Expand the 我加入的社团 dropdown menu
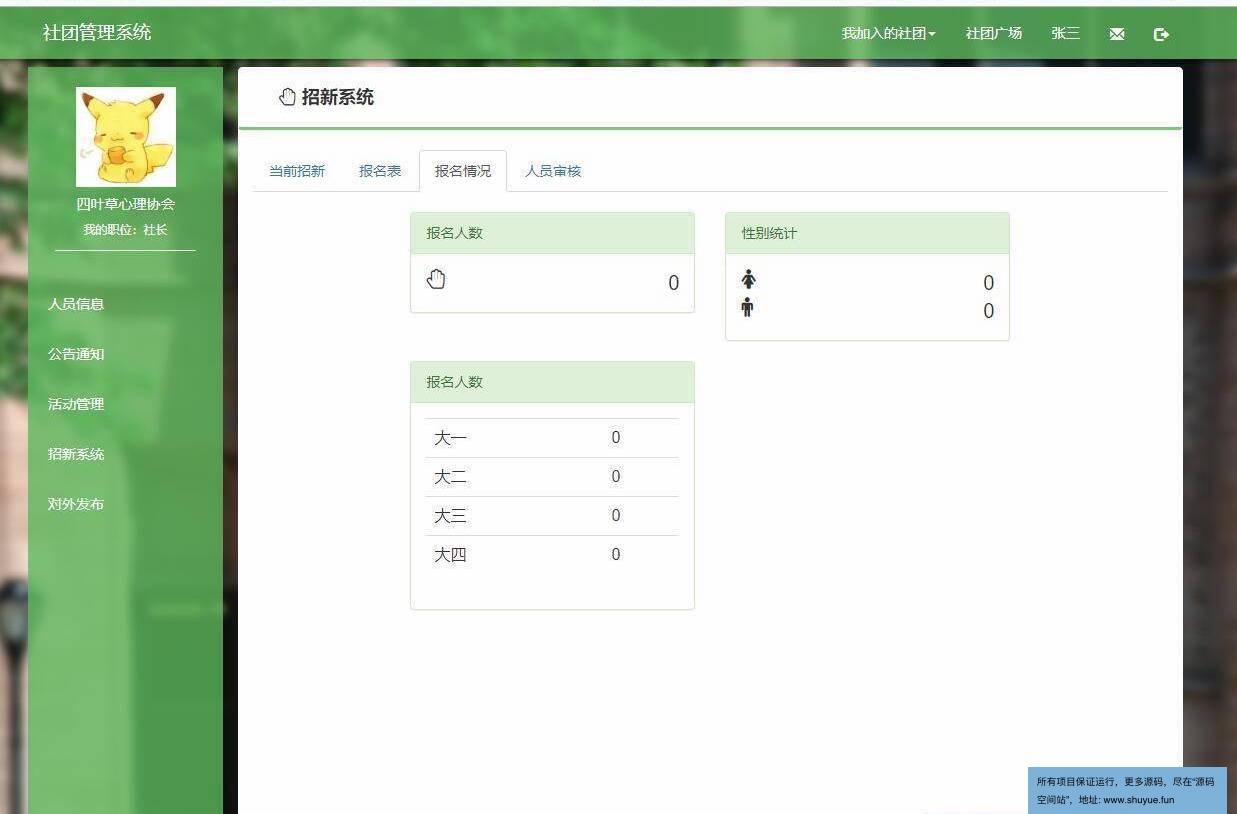The height and width of the screenshot is (814, 1237). [x=889, y=33]
